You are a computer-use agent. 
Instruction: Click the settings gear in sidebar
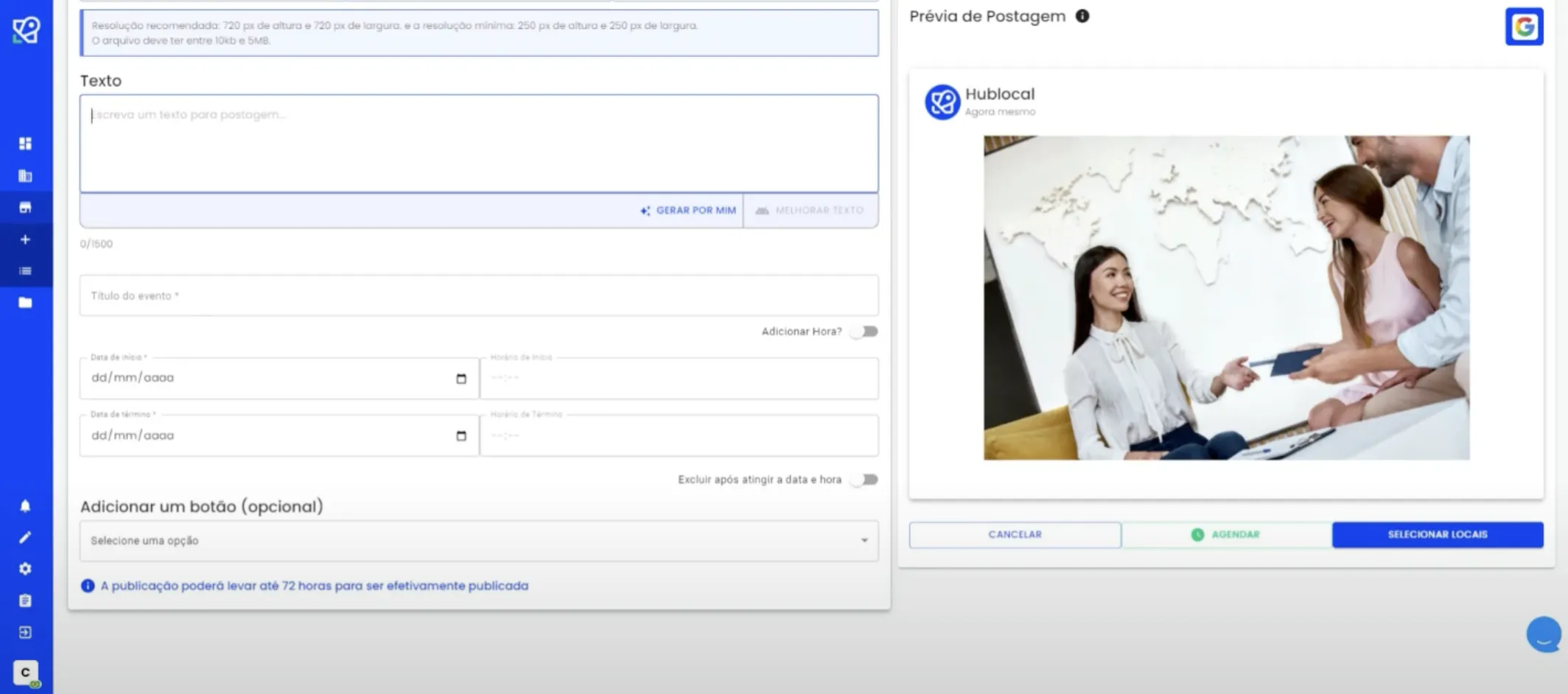coord(25,569)
